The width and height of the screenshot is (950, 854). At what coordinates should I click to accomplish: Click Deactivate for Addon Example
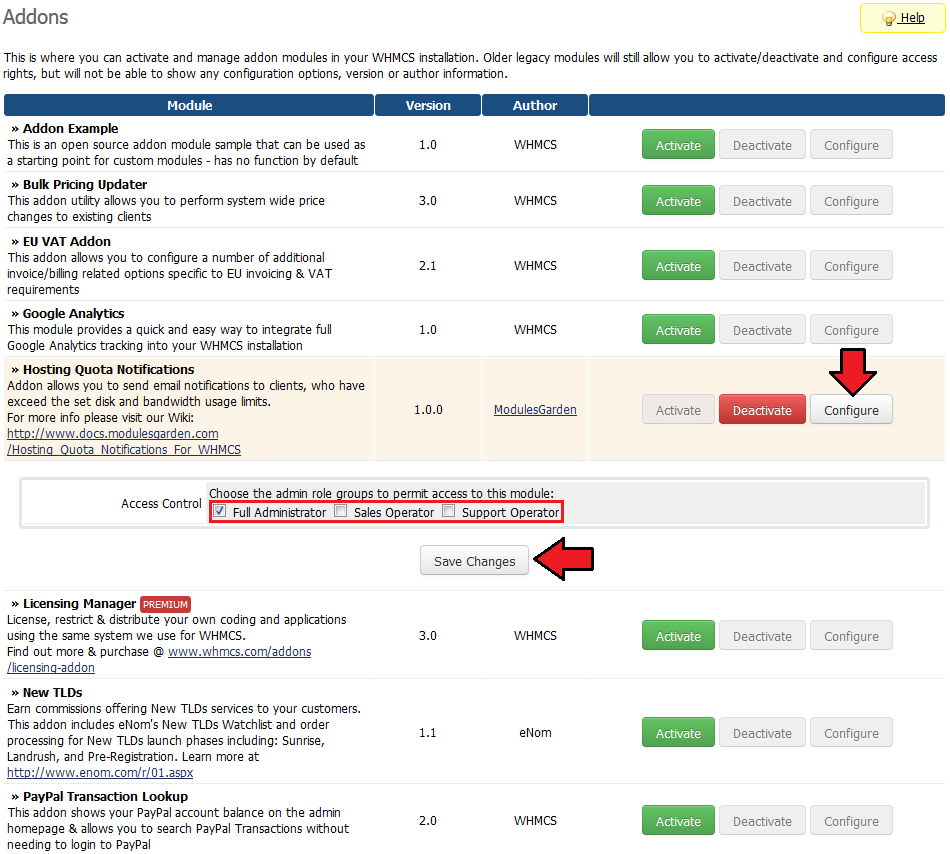tap(762, 145)
